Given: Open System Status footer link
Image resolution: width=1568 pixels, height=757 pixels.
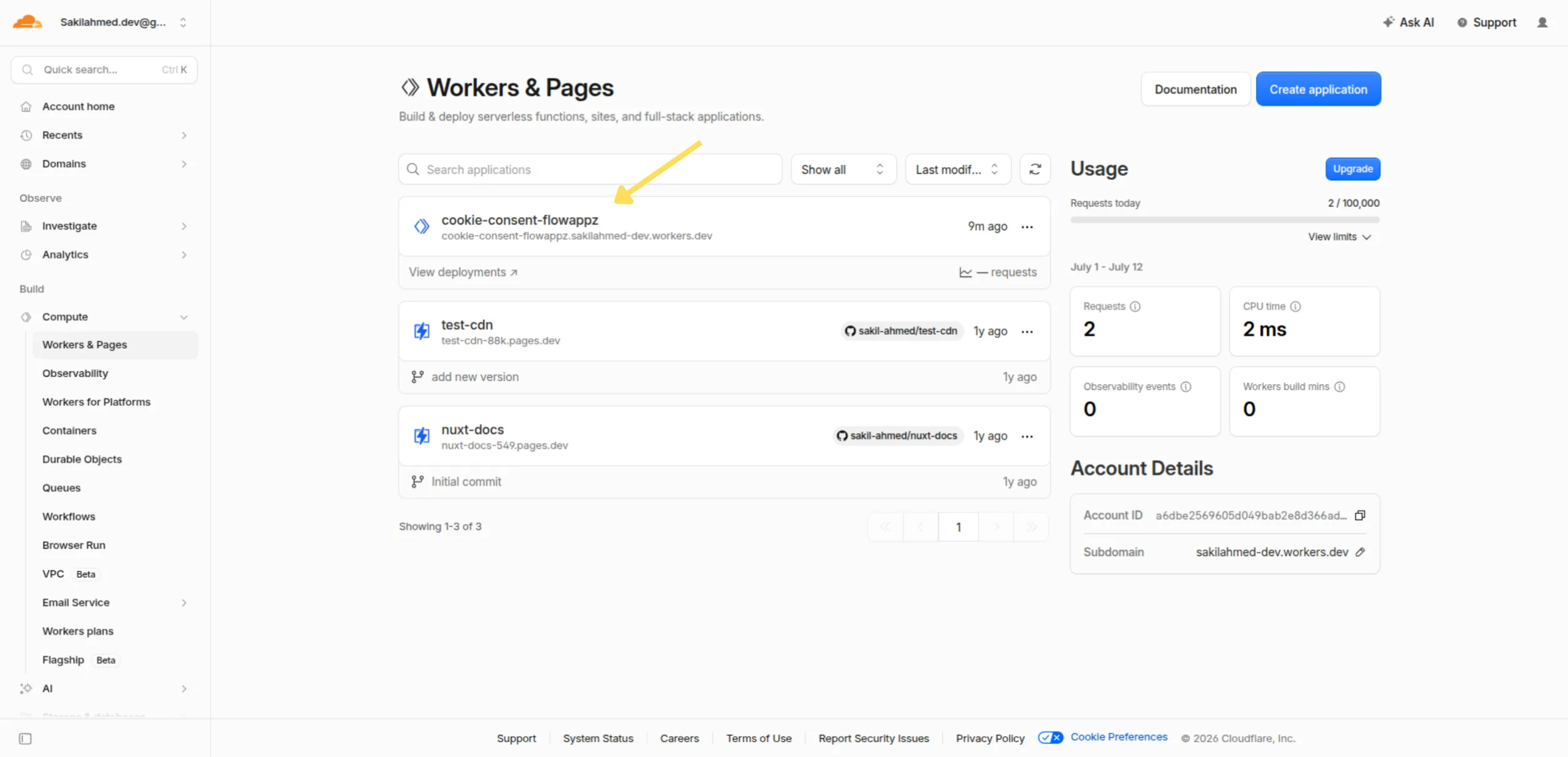Looking at the screenshot, I should (598, 739).
